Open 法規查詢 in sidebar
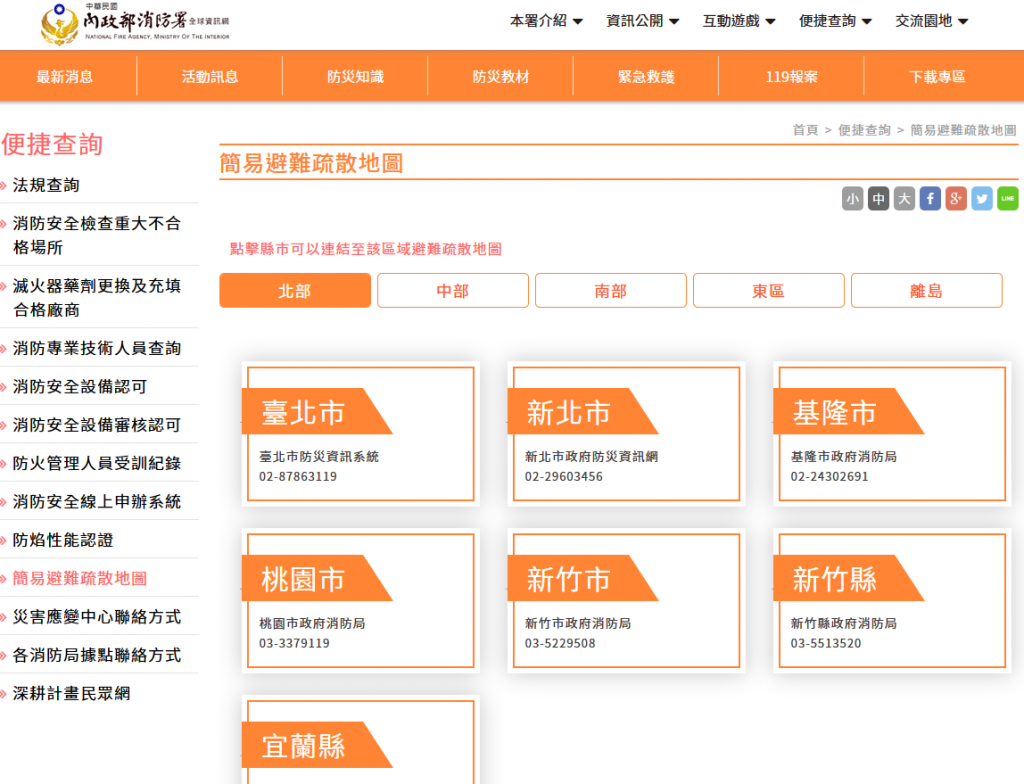Viewport: 1024px width, 784px height. [x=46, y=186]
